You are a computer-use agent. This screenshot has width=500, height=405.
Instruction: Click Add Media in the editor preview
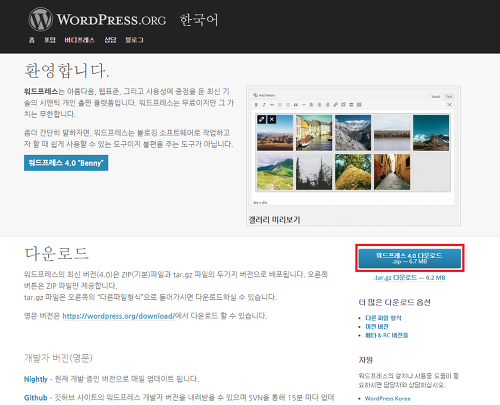tap(264, 95)
